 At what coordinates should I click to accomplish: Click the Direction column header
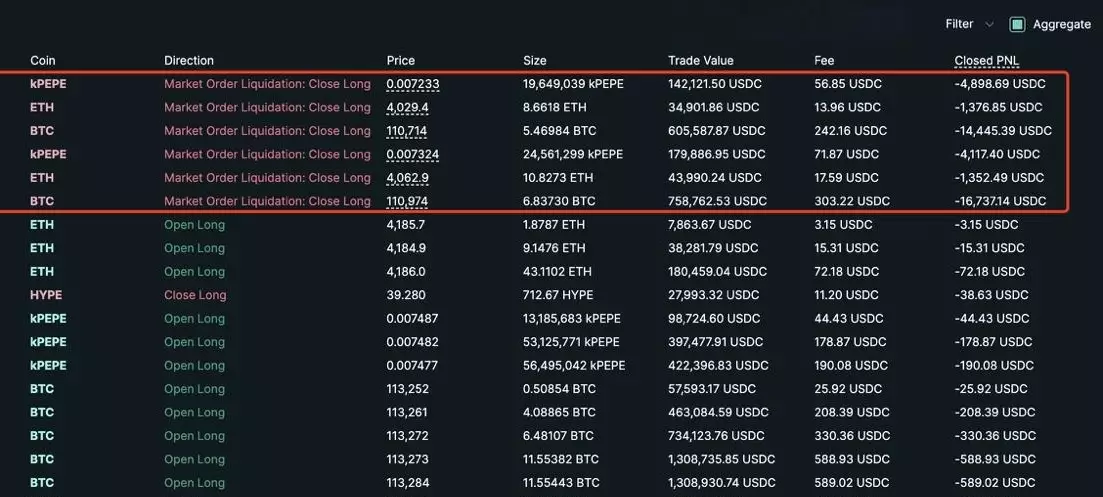click(x=189, y=61)
